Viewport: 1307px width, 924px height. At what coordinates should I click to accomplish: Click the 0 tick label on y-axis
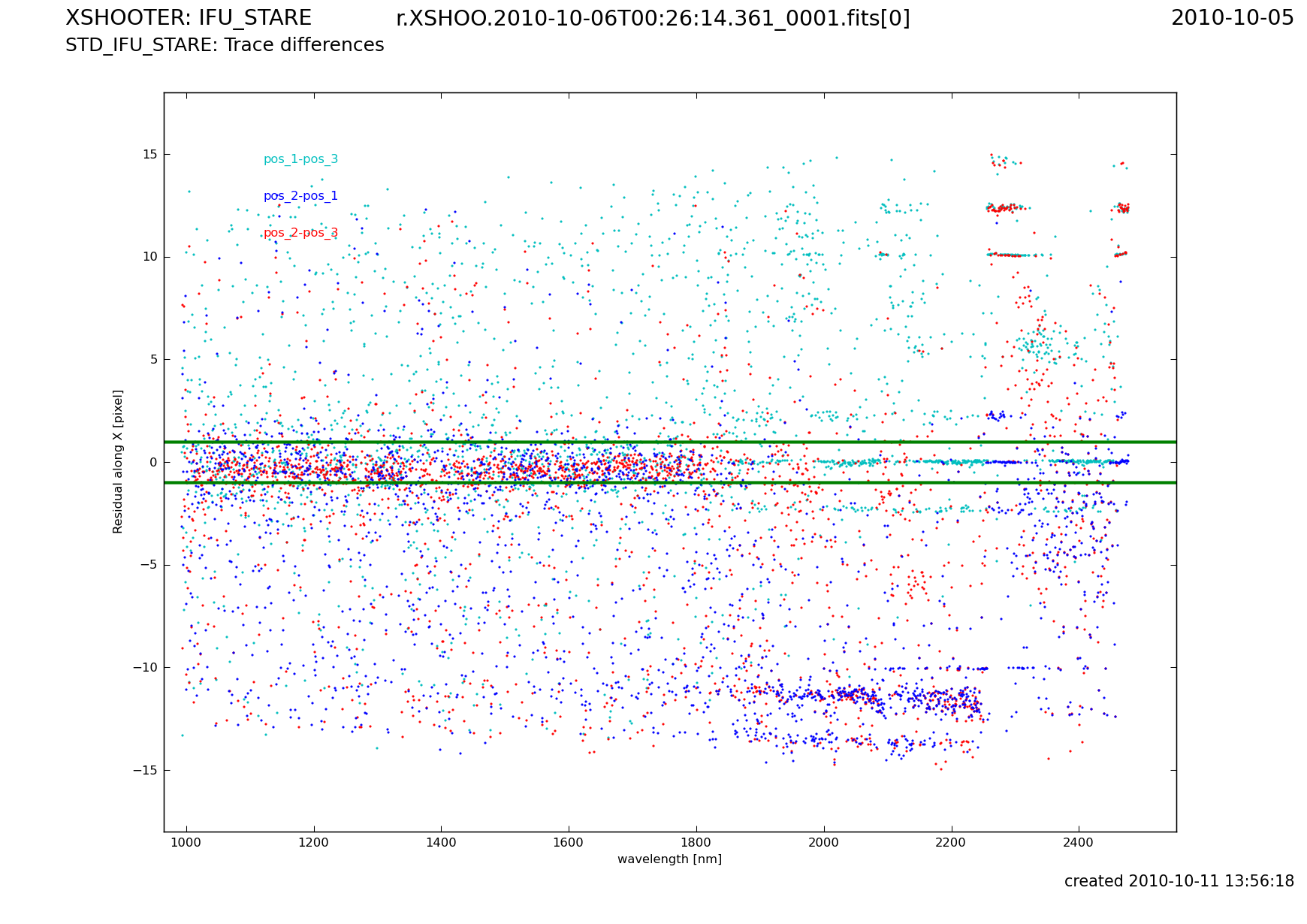coord(153,462)
